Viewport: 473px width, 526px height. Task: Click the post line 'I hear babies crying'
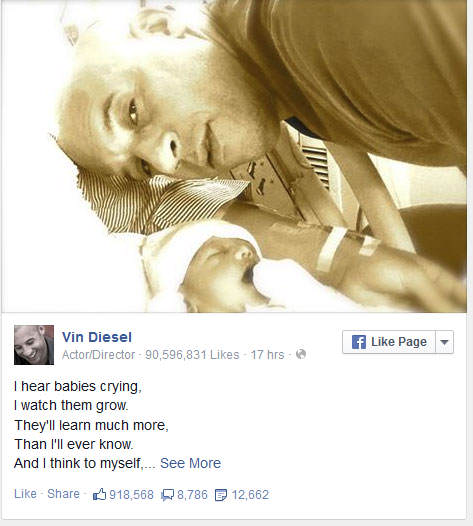78,386
